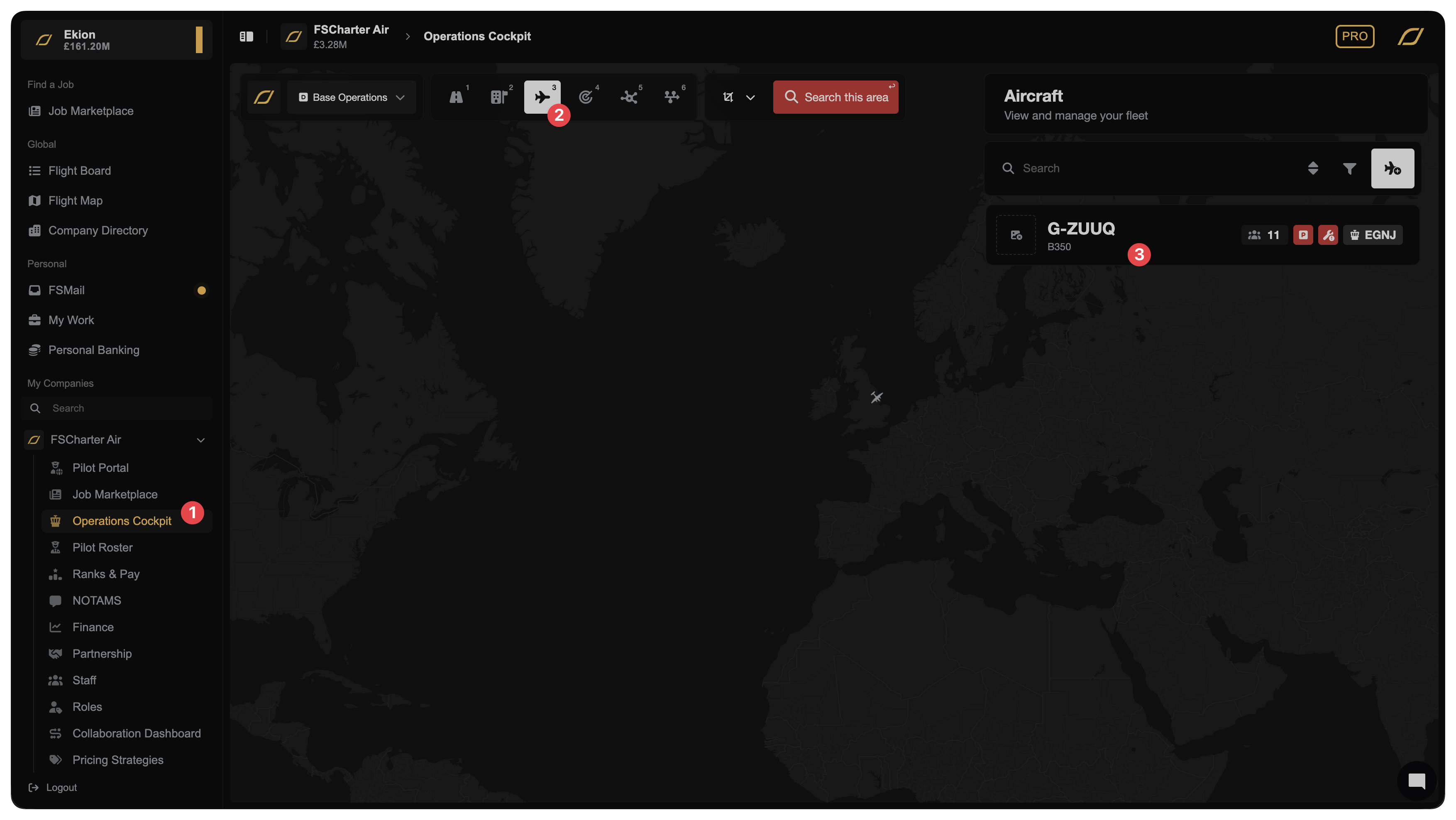1456x820 pixels.
Task: Click the runway icon in the toolbar
Action: pos(456,97)
